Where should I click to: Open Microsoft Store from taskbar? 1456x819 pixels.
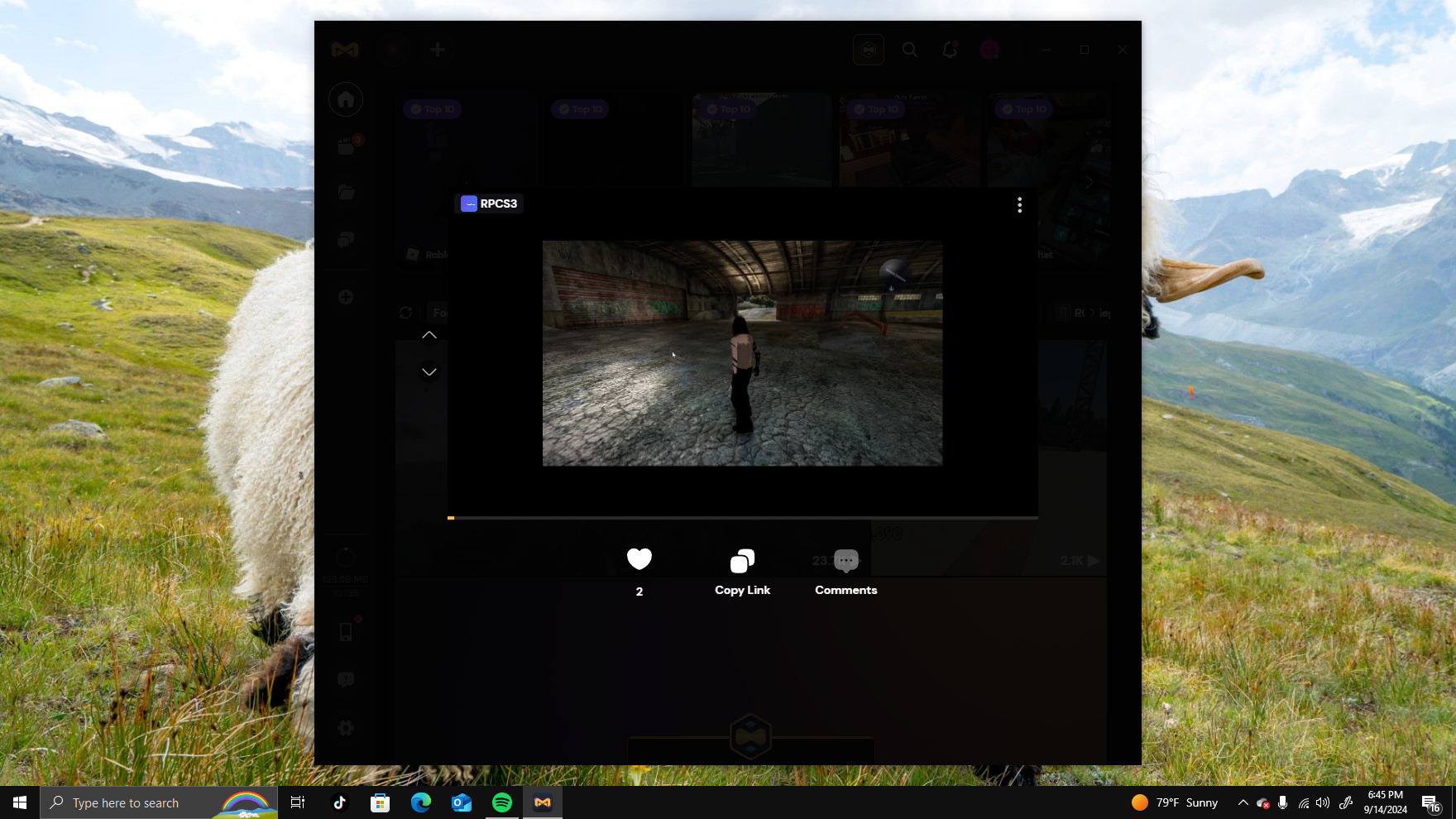(381, 802)
